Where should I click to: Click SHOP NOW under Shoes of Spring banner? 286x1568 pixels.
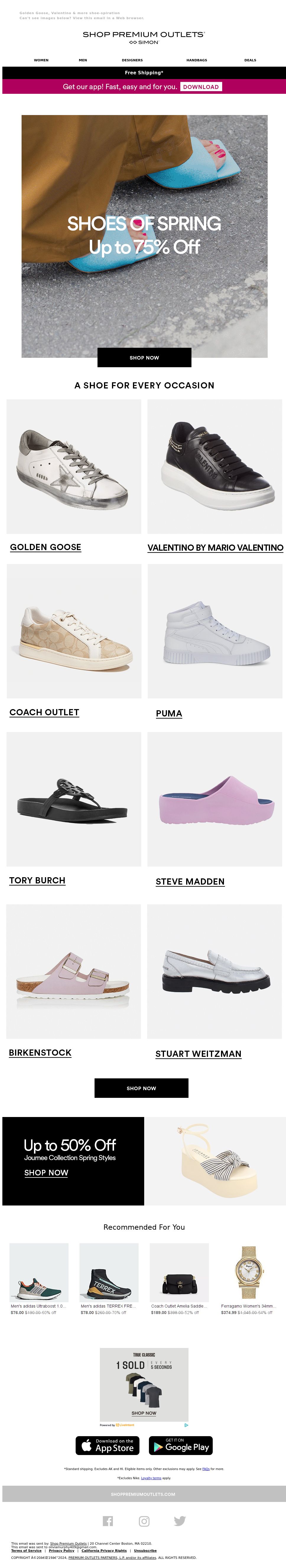144,357
